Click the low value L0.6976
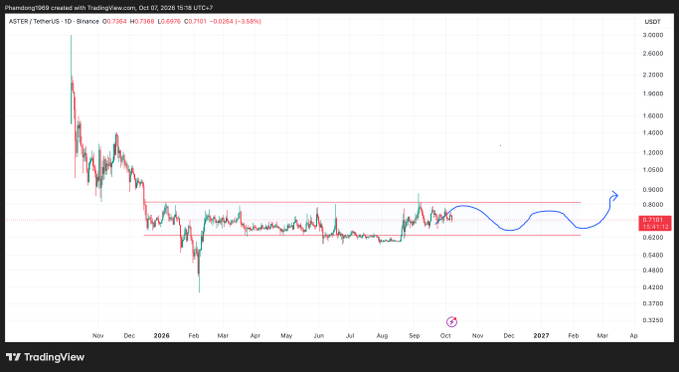This screenshot has height=372, width=679. [169, 21]
